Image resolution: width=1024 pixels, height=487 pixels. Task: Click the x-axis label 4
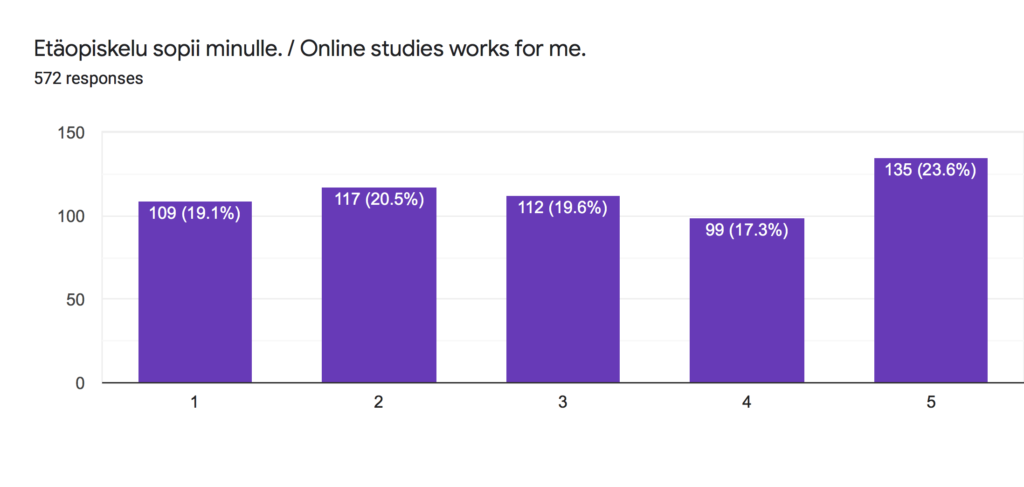[x=746, y=403]
